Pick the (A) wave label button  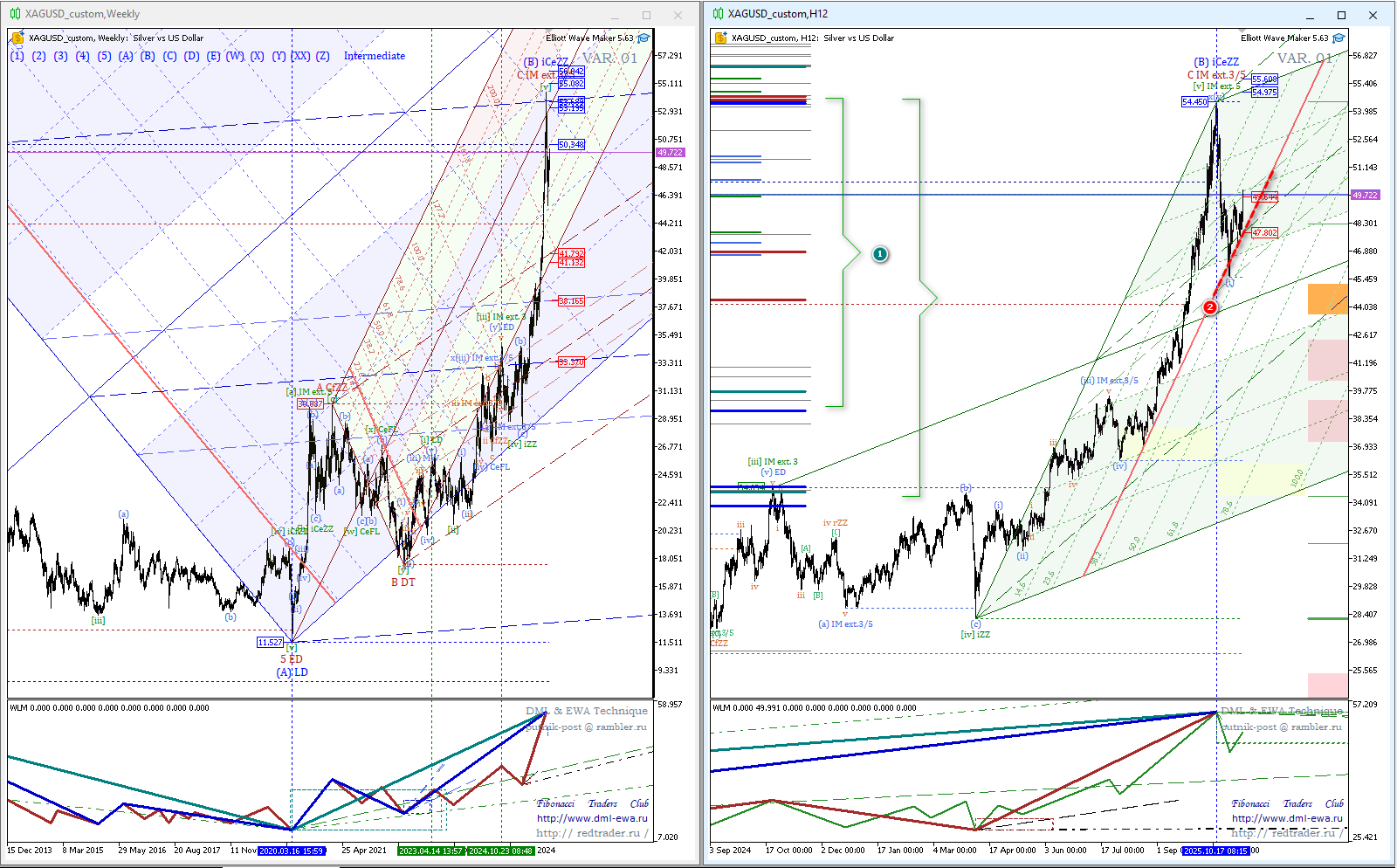coord(126,56)
